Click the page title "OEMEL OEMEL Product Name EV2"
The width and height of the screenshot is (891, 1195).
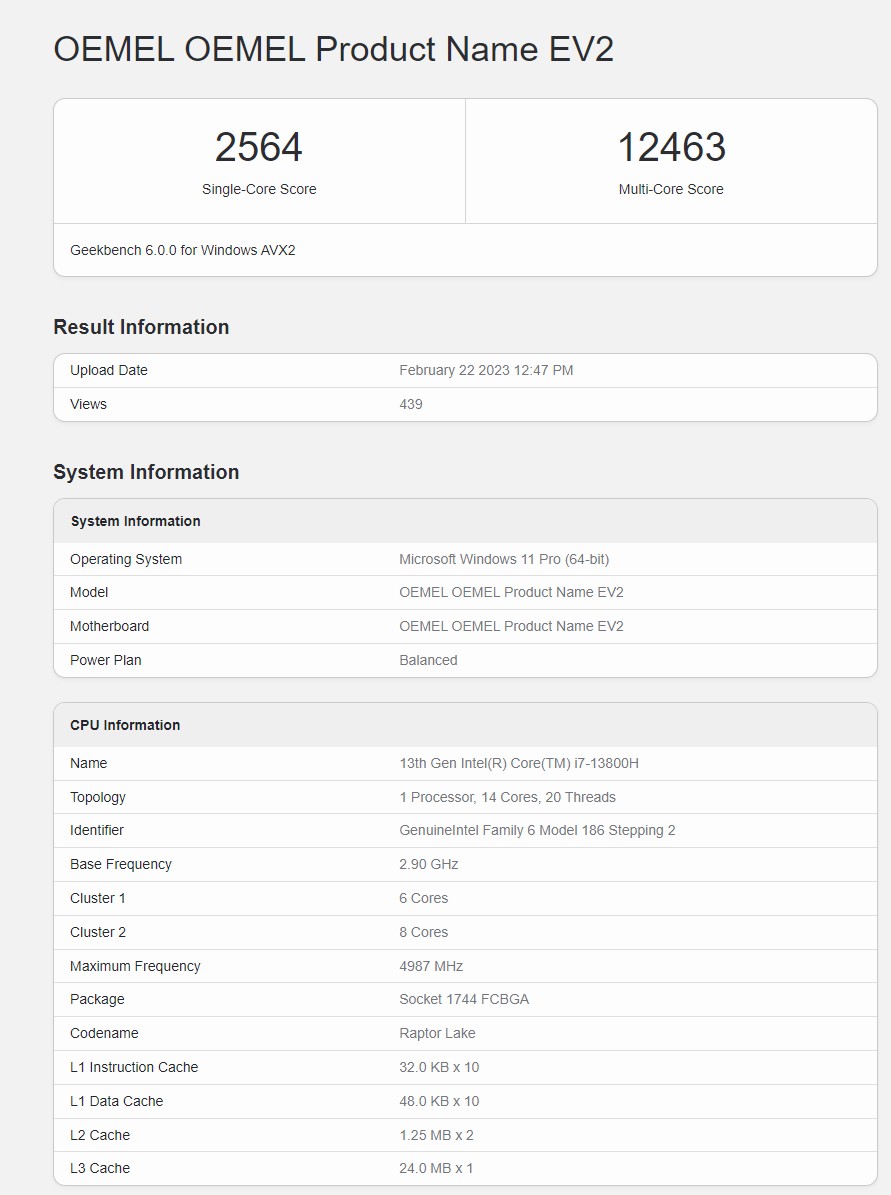click(x=333, y=50)
